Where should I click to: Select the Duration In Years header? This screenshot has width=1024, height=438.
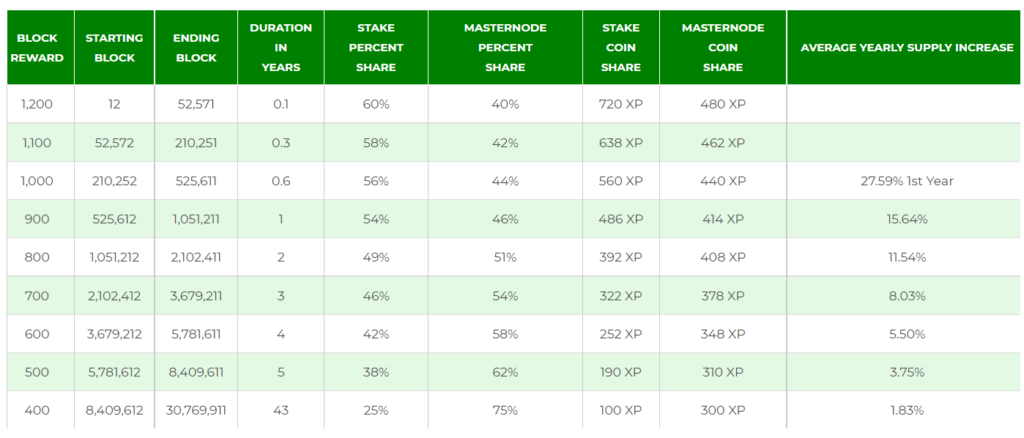[x=281, y=48]
